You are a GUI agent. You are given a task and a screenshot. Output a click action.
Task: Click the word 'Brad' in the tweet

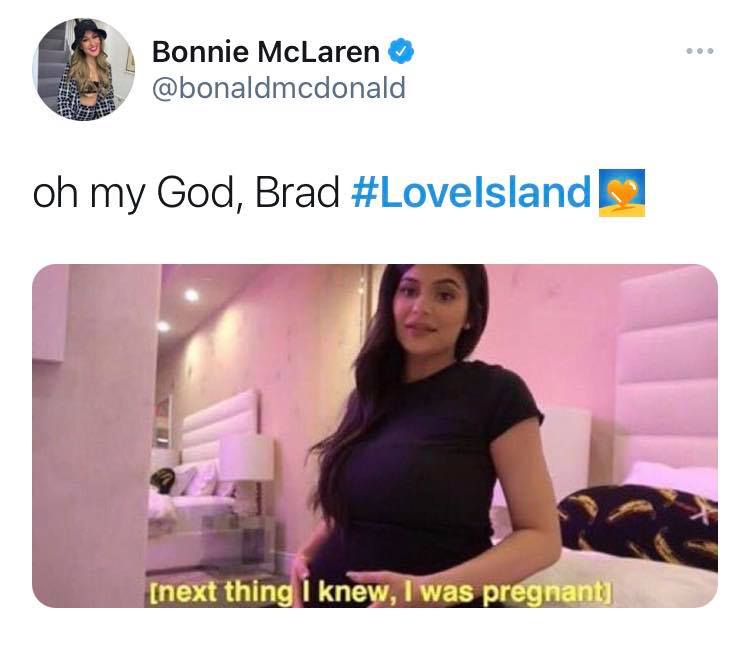pos(297,192)
